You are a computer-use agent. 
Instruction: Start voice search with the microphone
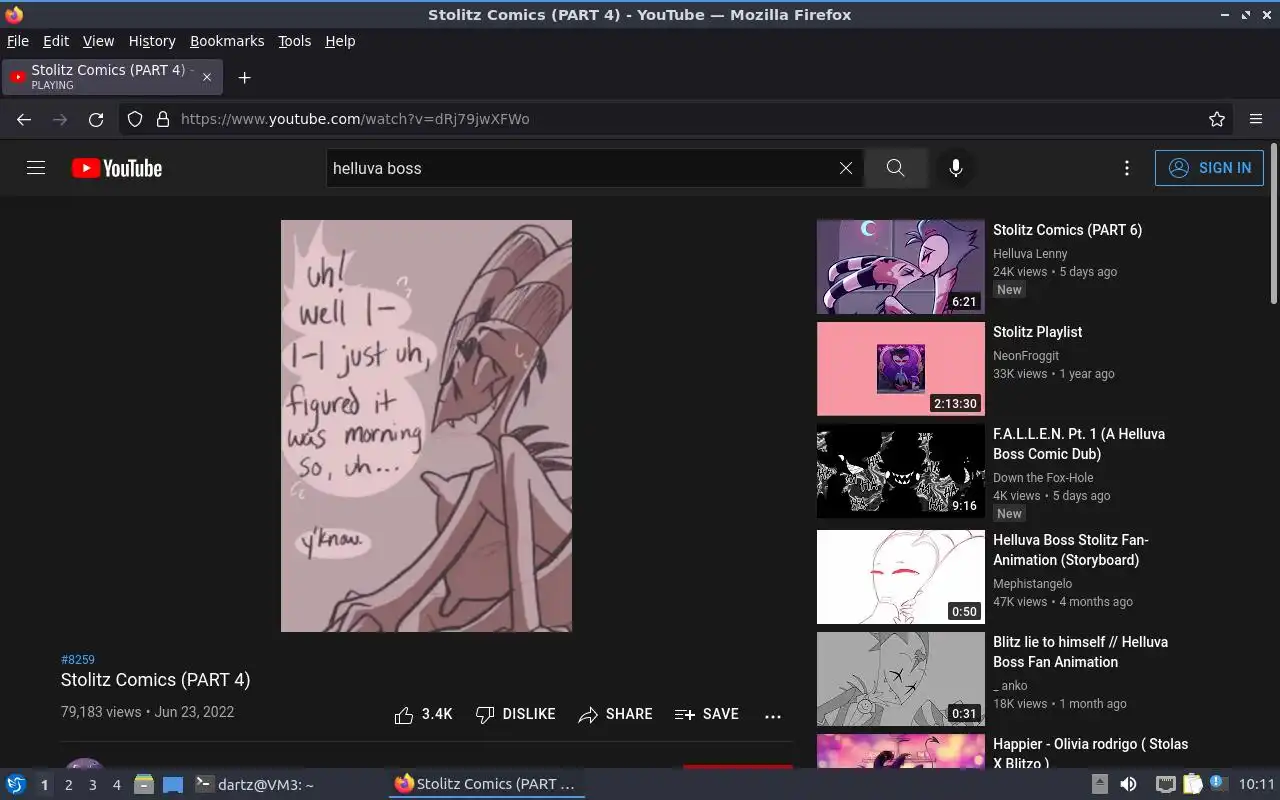(x=956, y=168)
